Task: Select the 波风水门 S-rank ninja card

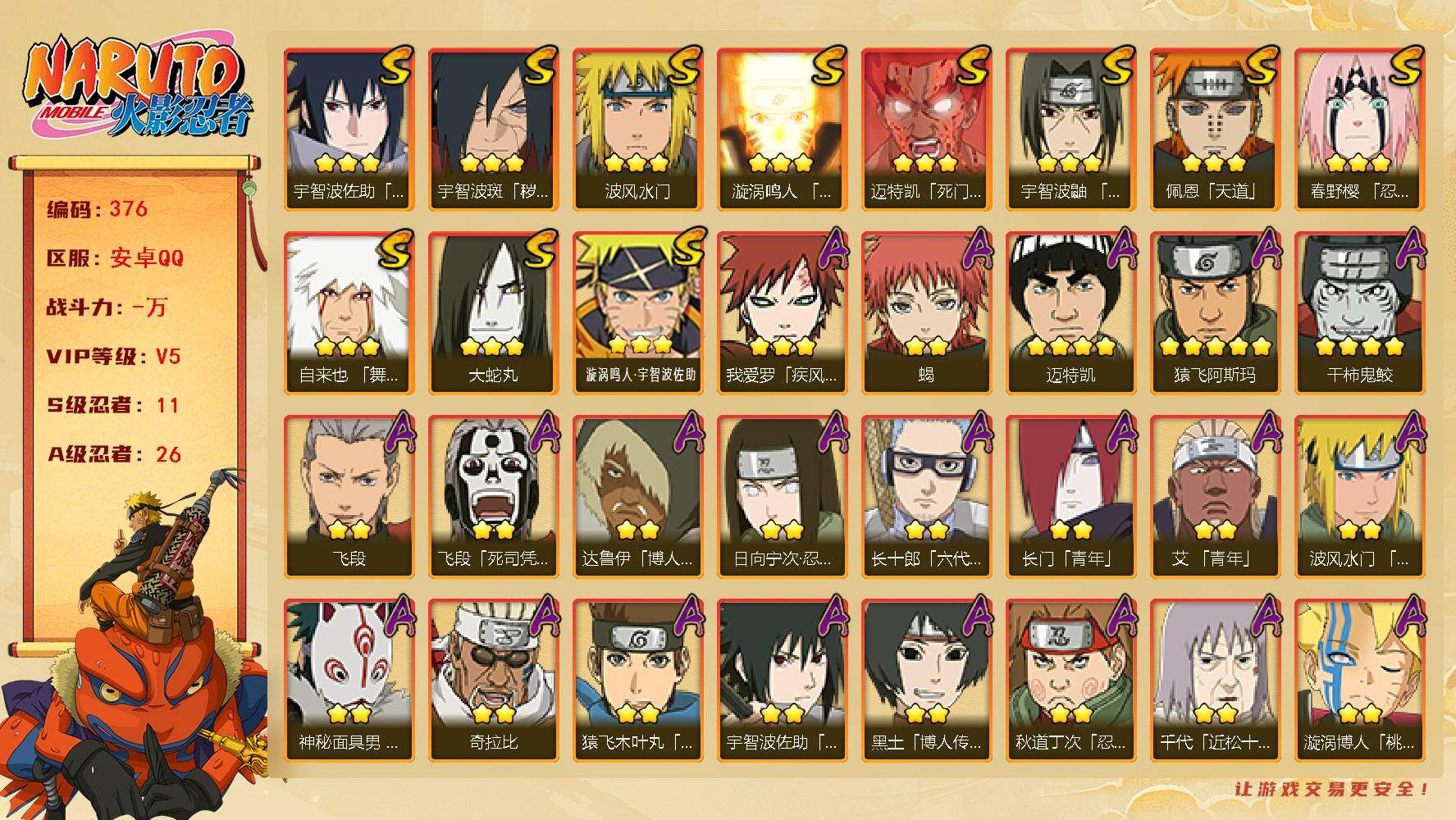Action: pos(637,130)
